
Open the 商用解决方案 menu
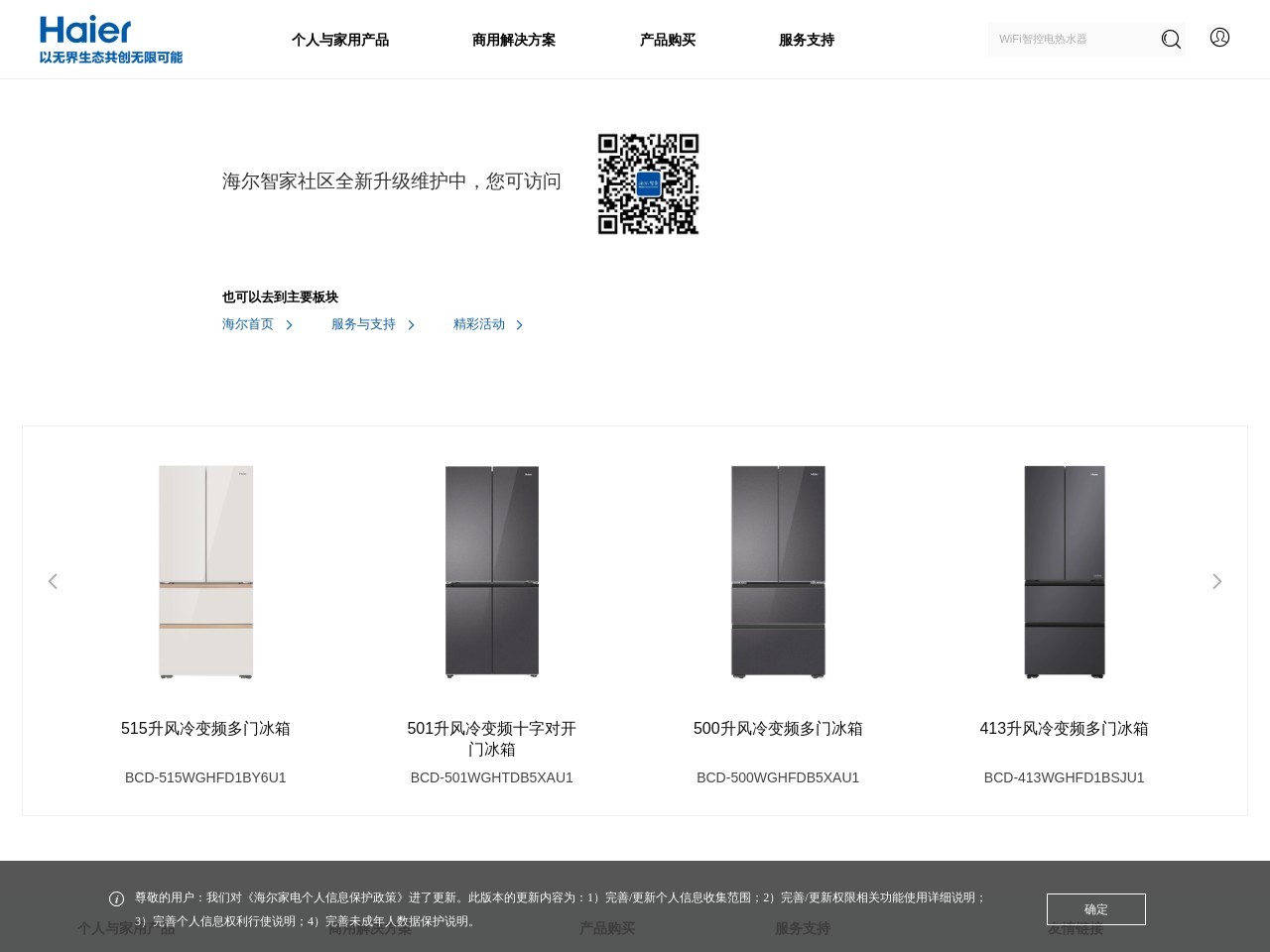[x=514, y=40]
